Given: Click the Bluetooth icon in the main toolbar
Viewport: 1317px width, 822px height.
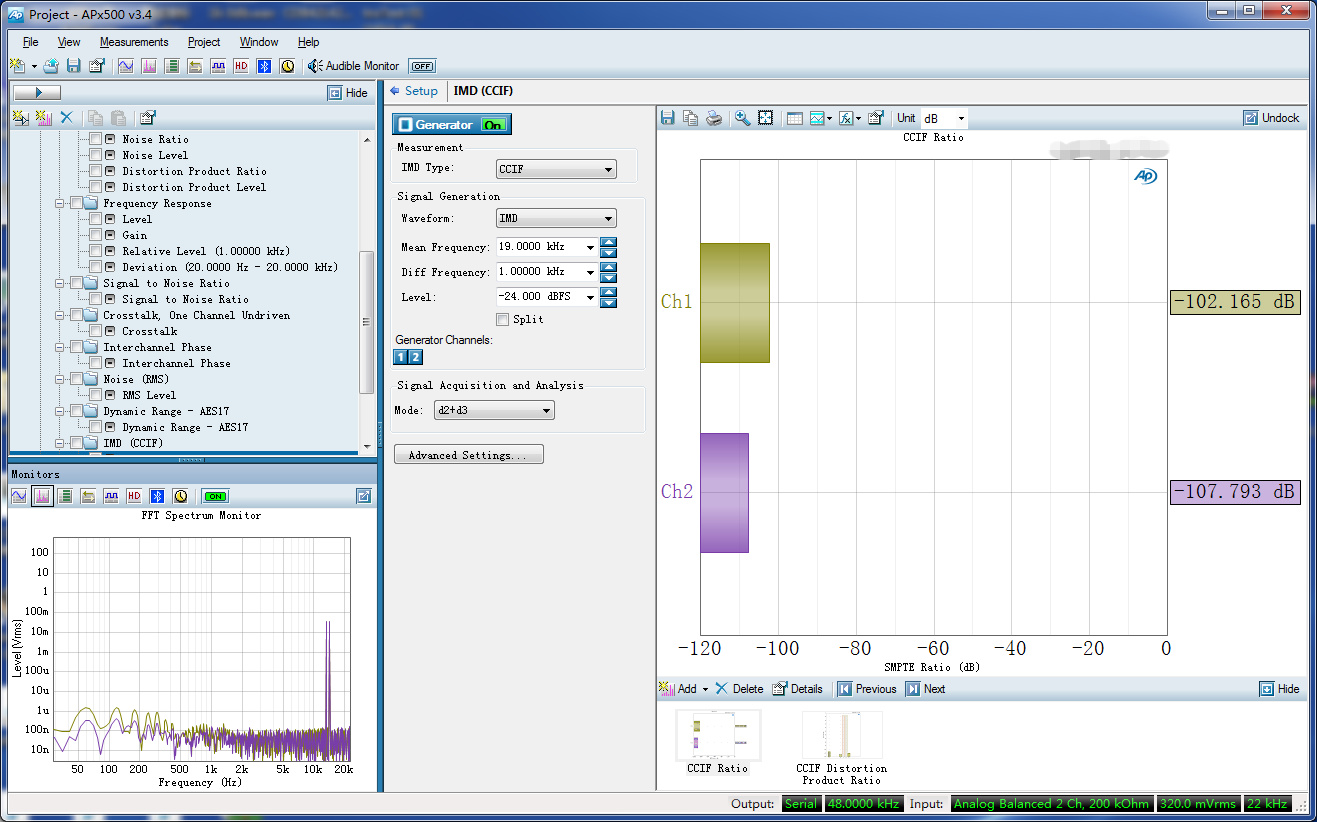Looking at the screenshot, I should pos(265,66).
